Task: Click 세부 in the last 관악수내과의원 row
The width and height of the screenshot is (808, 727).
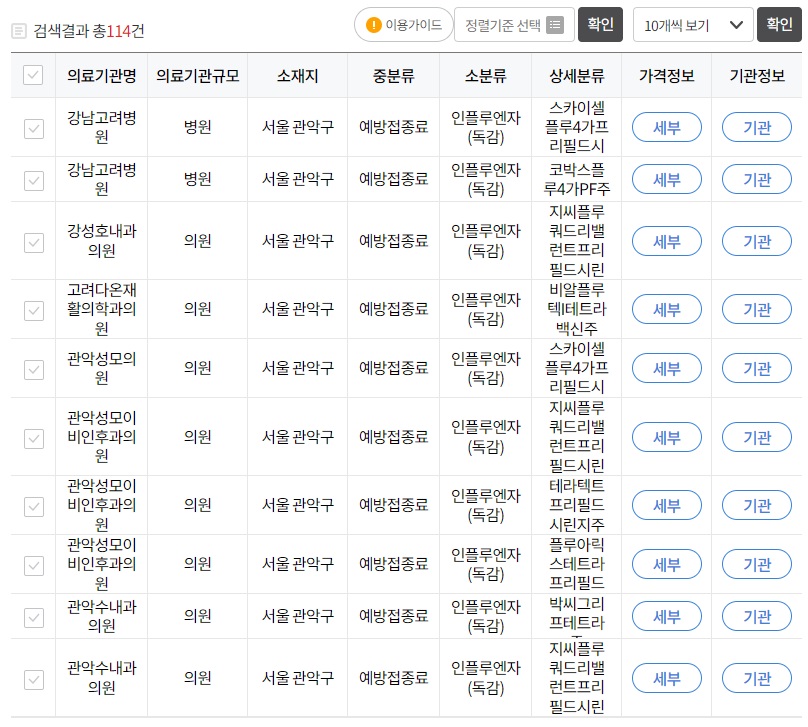Action: pyautogui.click(x=666, y=678)
